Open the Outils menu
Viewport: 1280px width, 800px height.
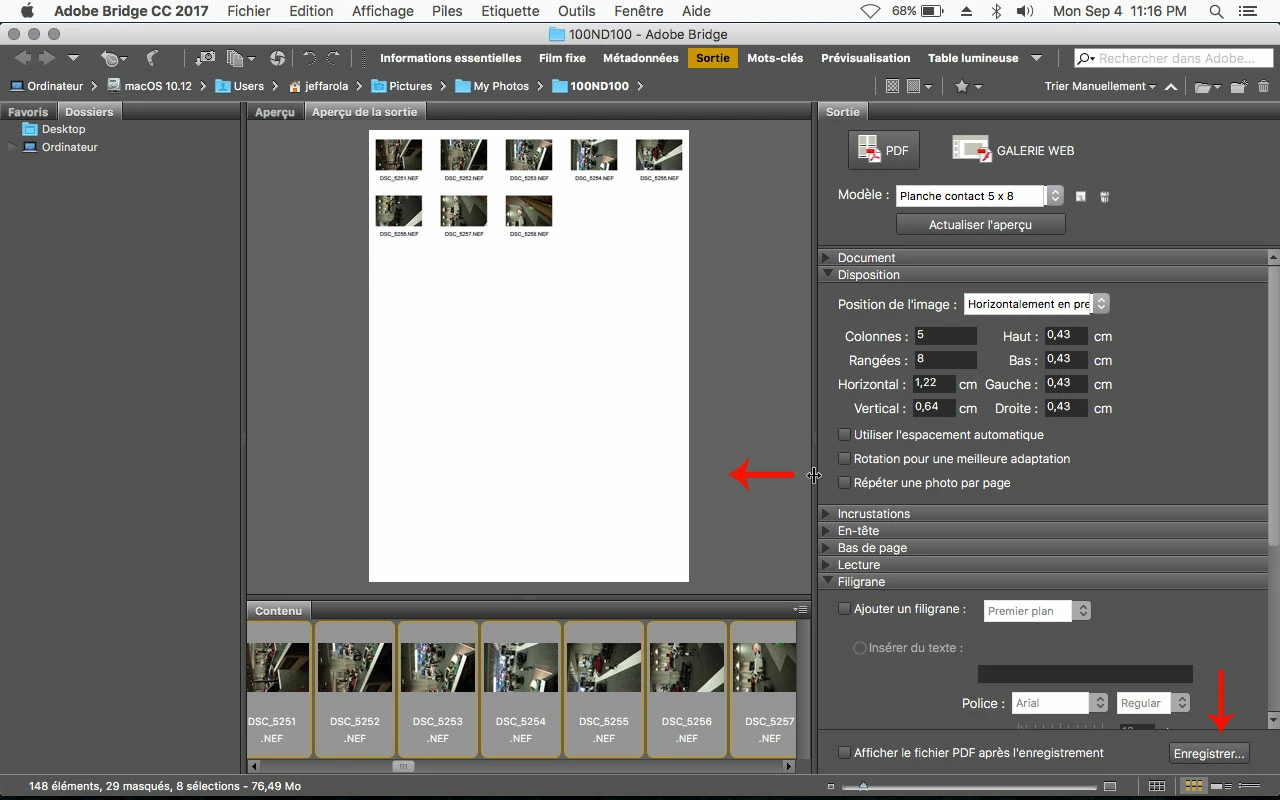pos(577,11)
